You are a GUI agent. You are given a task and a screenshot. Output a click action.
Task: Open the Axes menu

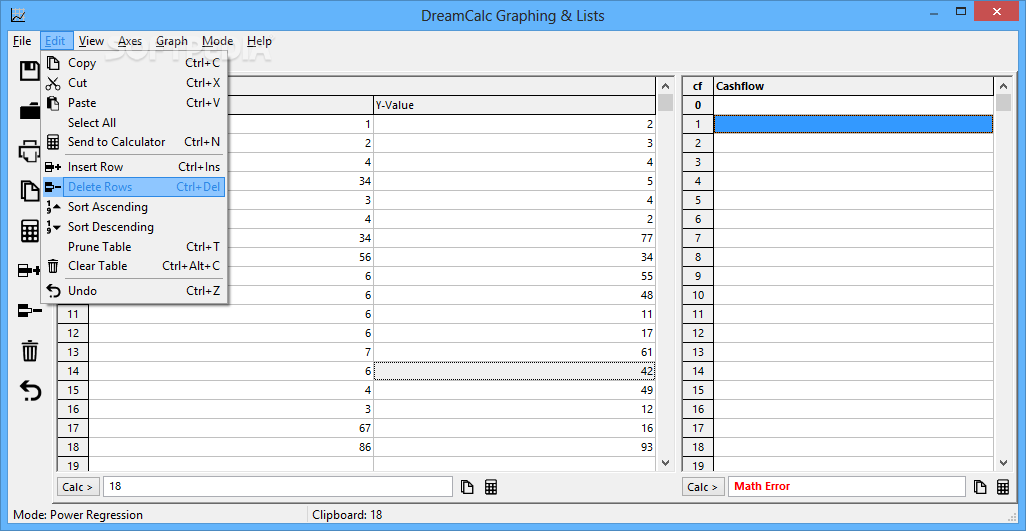tap(130, 41)
